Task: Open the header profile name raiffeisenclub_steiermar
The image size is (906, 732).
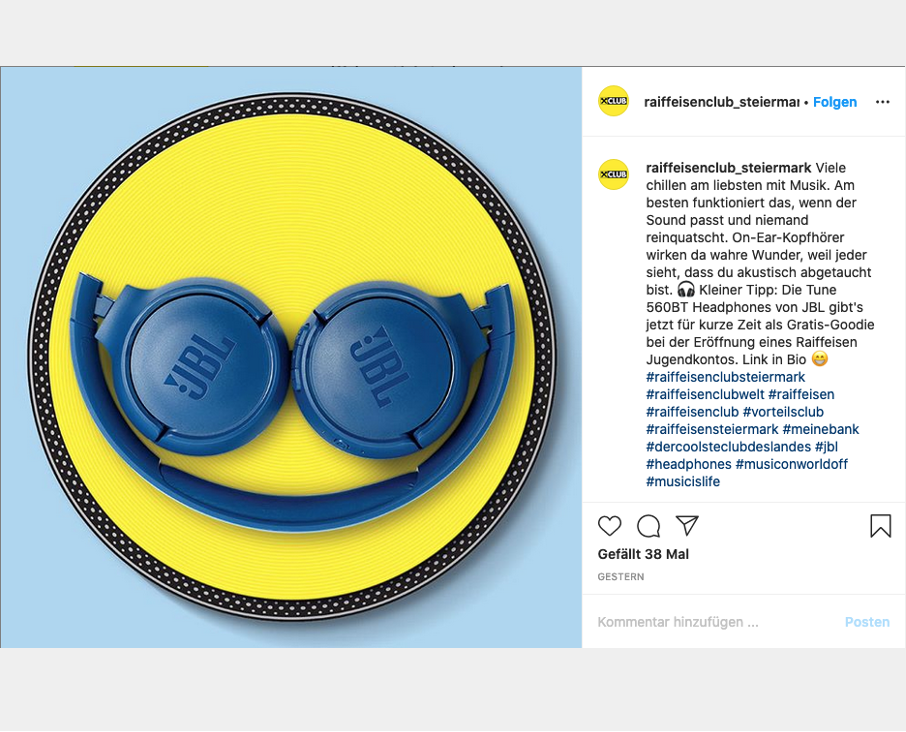Action: pos(722,102)
